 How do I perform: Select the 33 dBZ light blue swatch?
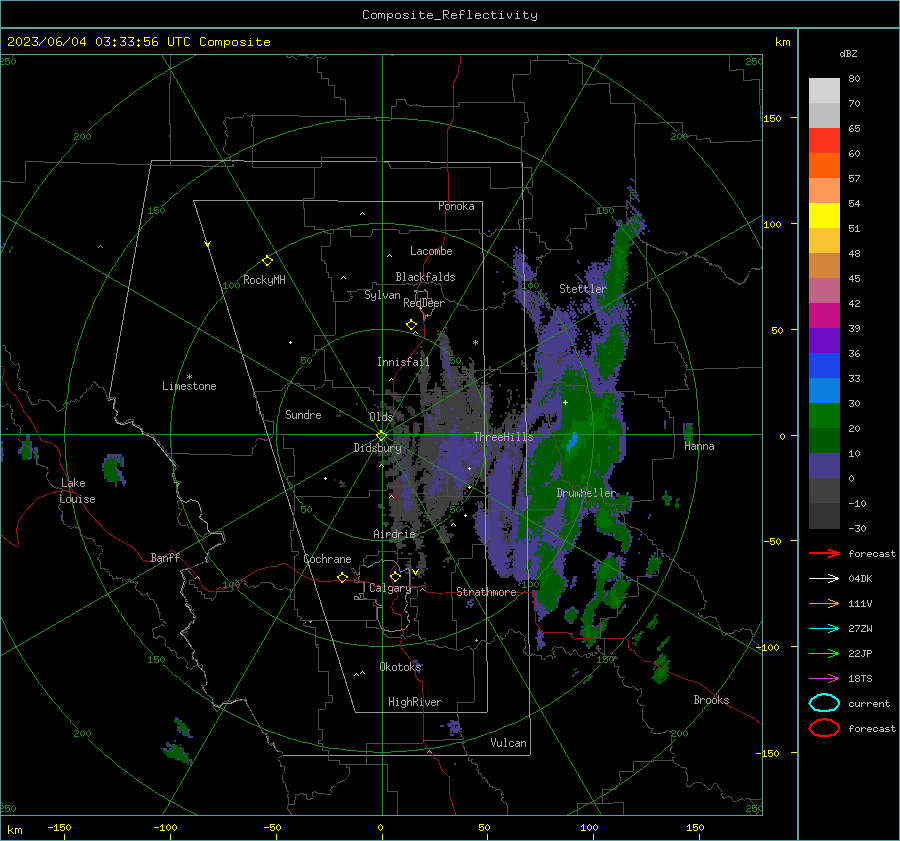point(824,390)
